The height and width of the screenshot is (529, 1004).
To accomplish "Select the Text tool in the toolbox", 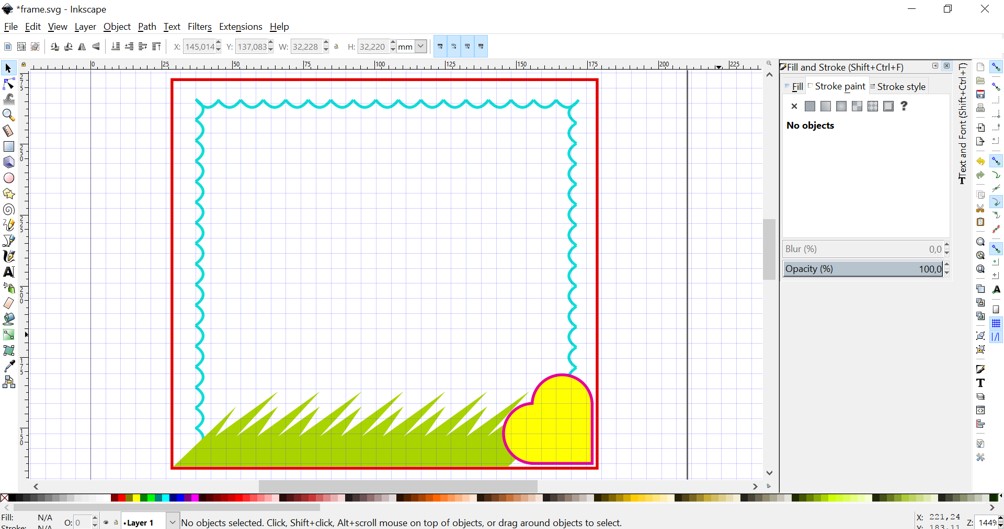I will [x=8, y=272].
